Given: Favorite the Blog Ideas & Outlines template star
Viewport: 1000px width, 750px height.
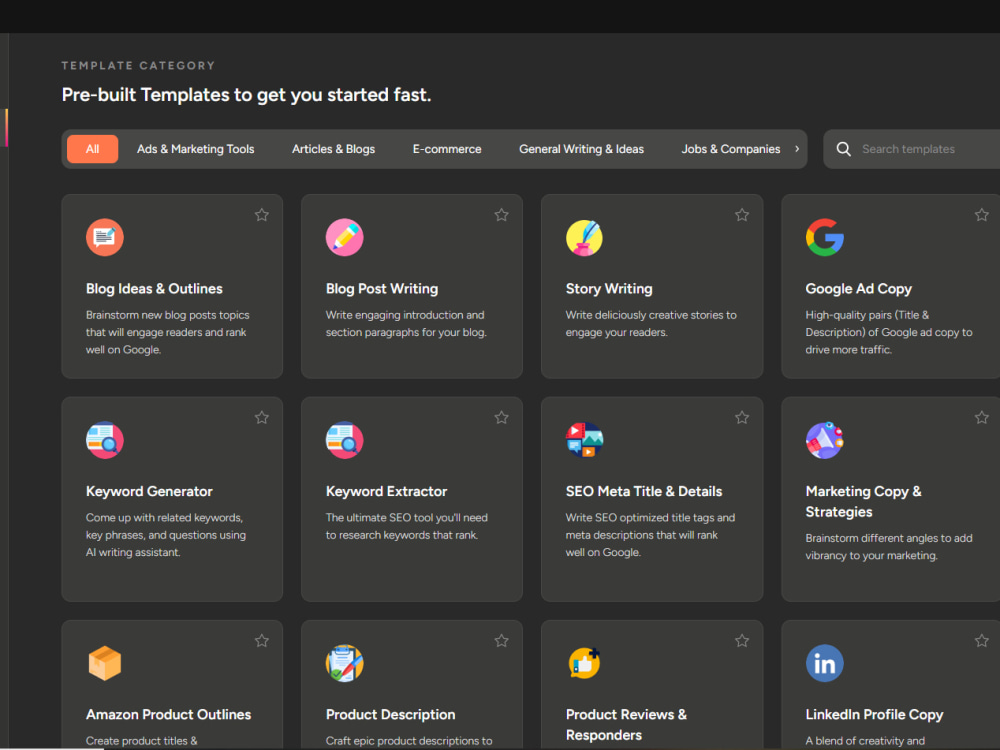Looking at the screenshot, I should pyautogui.click(x=261, y=215).
